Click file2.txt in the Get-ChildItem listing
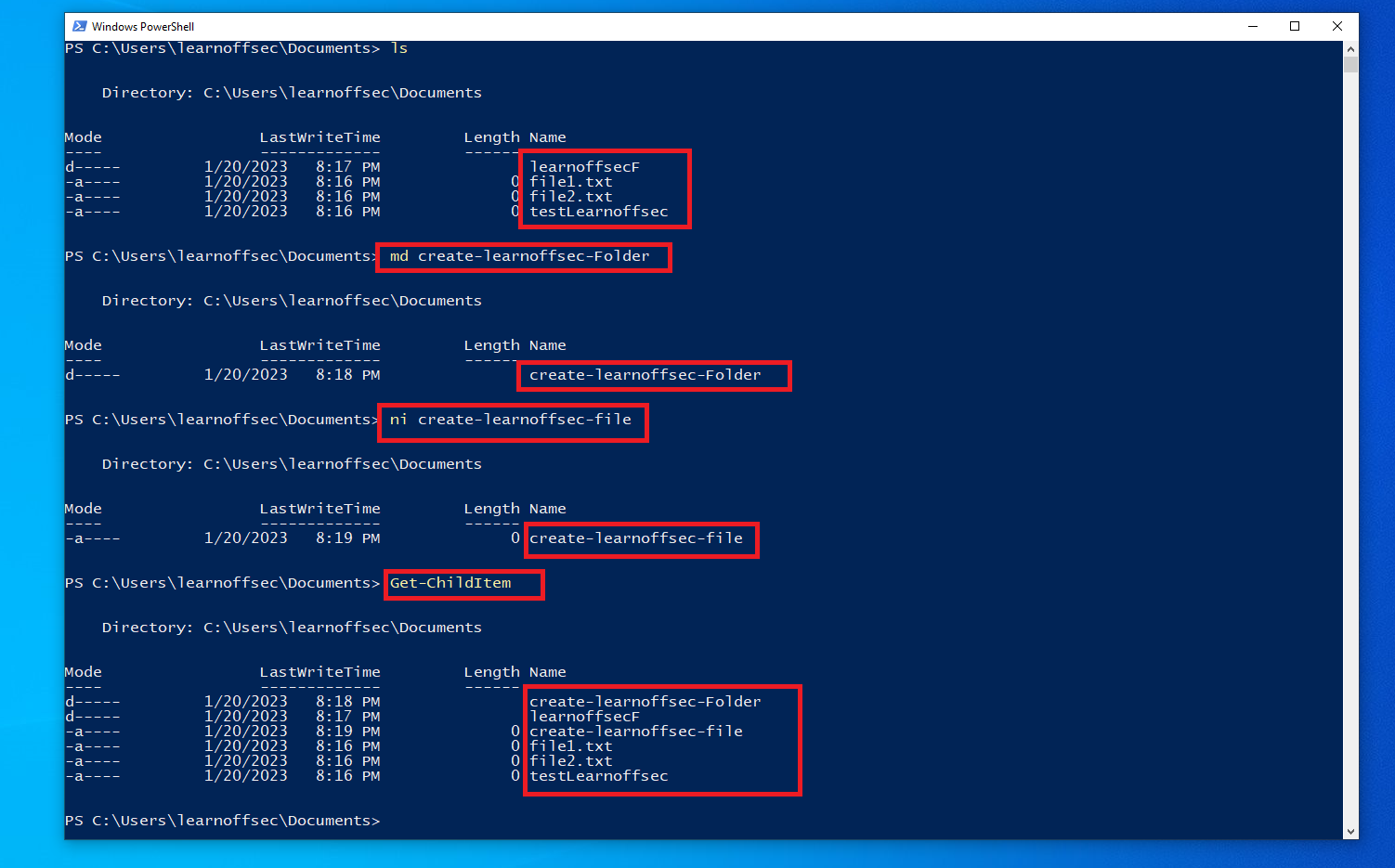Viewport: 1395px width, 868px height. pyautogui.click(x=571, y=761)
